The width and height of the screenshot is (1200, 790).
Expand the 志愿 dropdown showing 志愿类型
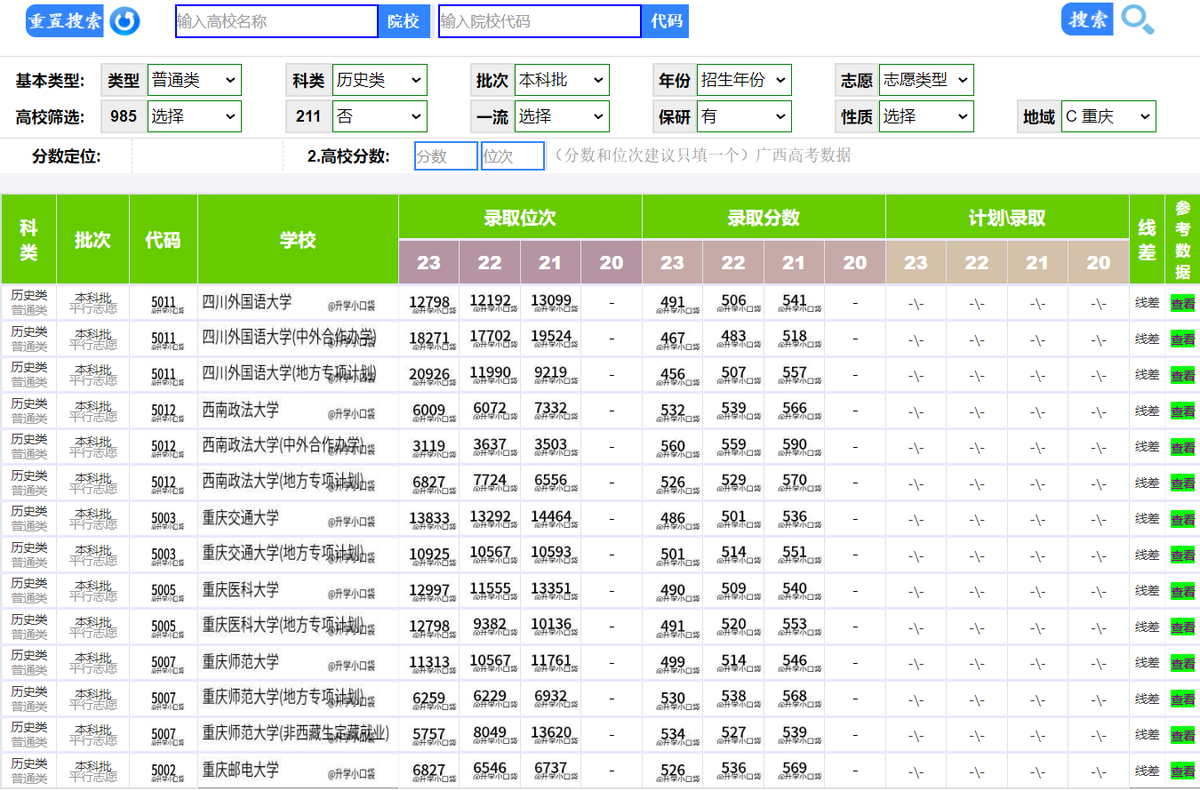click(x=925, y=80)
